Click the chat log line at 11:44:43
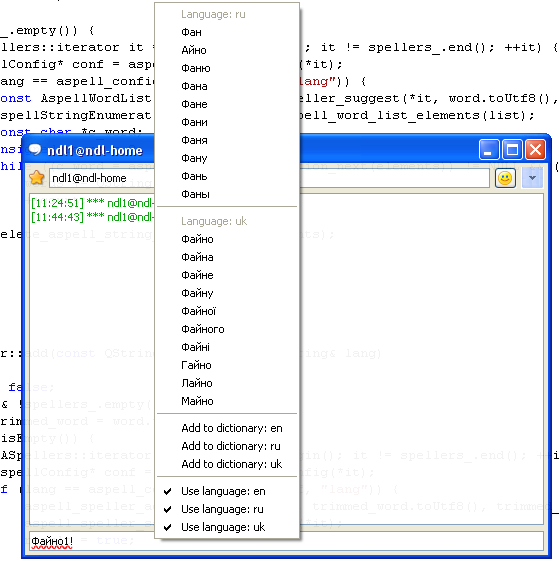The image size is (559, 566). [x=93, y=217]
